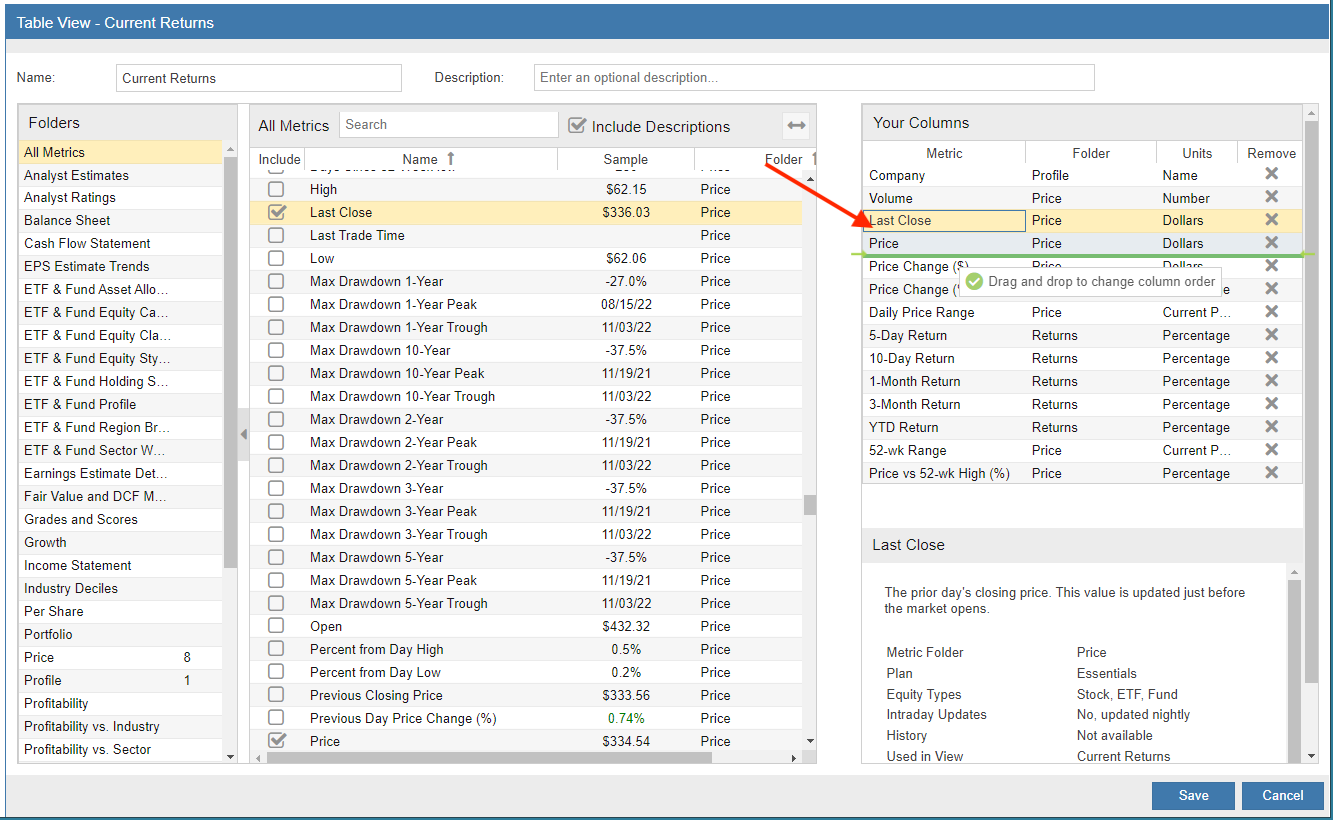This screenshot has height=820, width=1333.
Task: Collapse the Folders panel with left arrow
Action: click(x=243, y=435)
